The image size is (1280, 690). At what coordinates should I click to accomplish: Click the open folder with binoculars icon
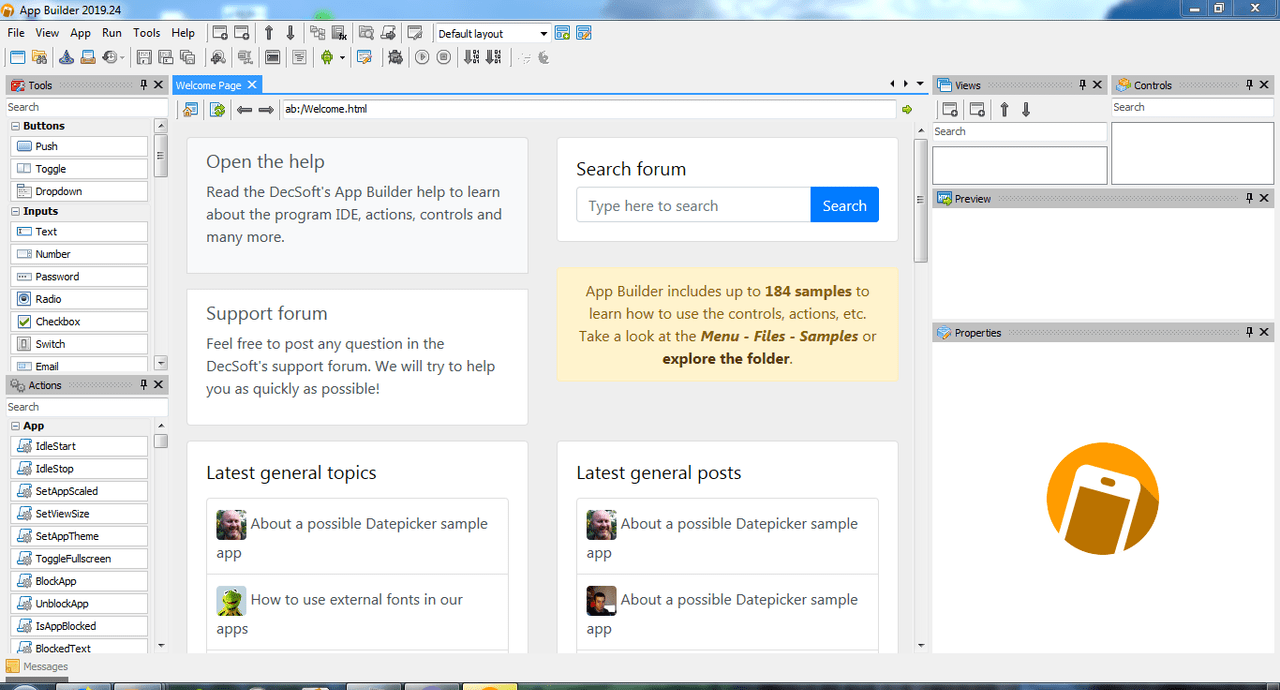(39, 57)
